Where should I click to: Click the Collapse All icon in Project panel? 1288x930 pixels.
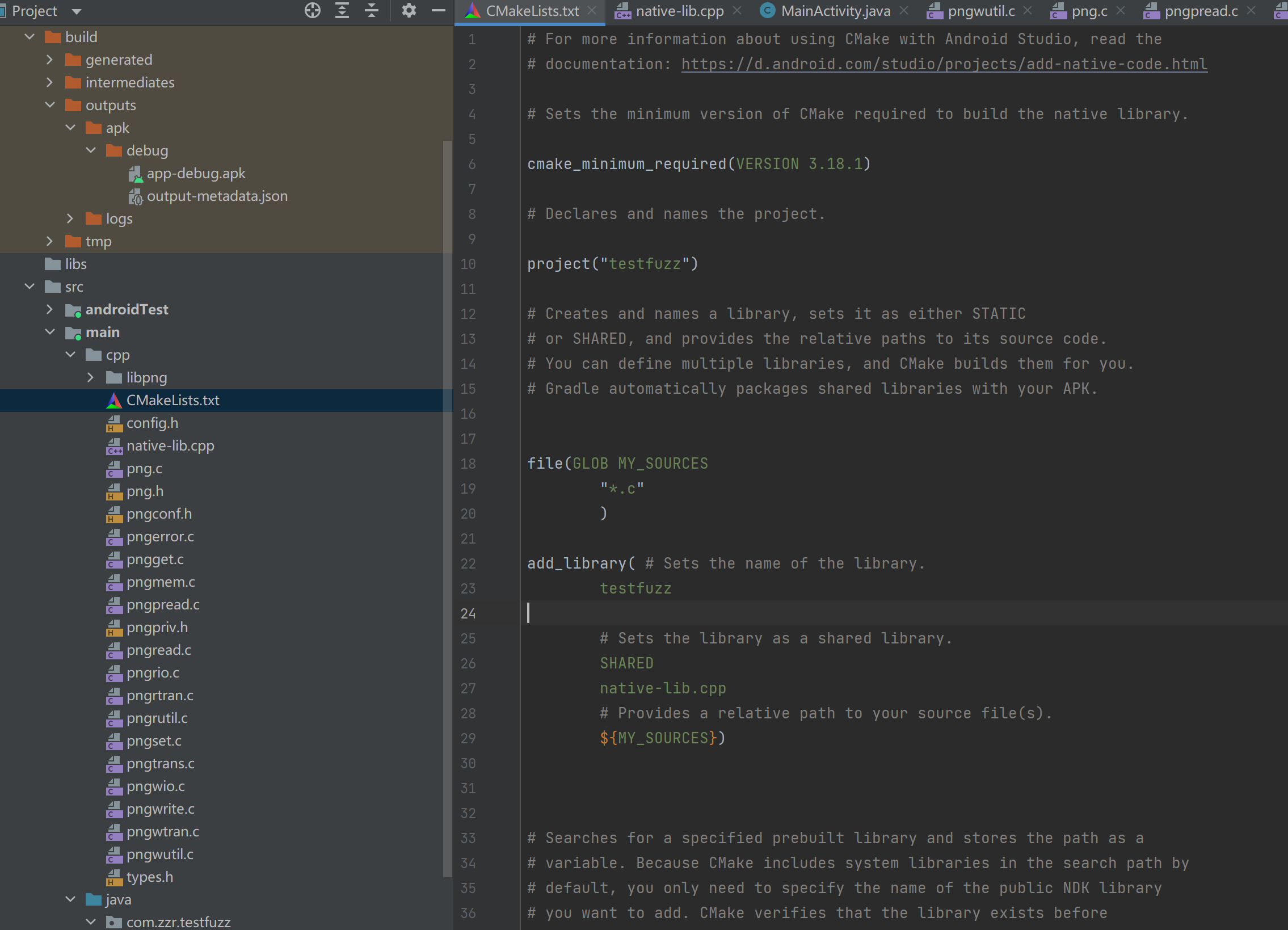[x=372, y=11]
